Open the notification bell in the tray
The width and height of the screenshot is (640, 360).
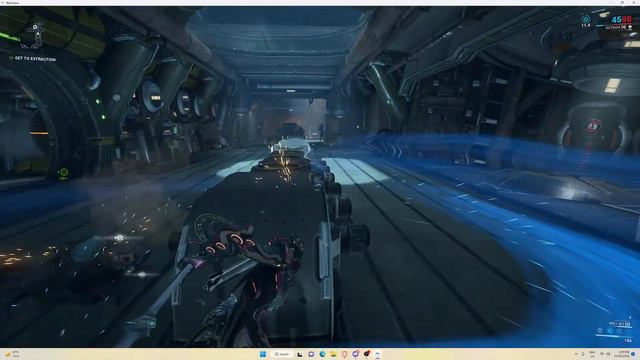pos(633,354)
